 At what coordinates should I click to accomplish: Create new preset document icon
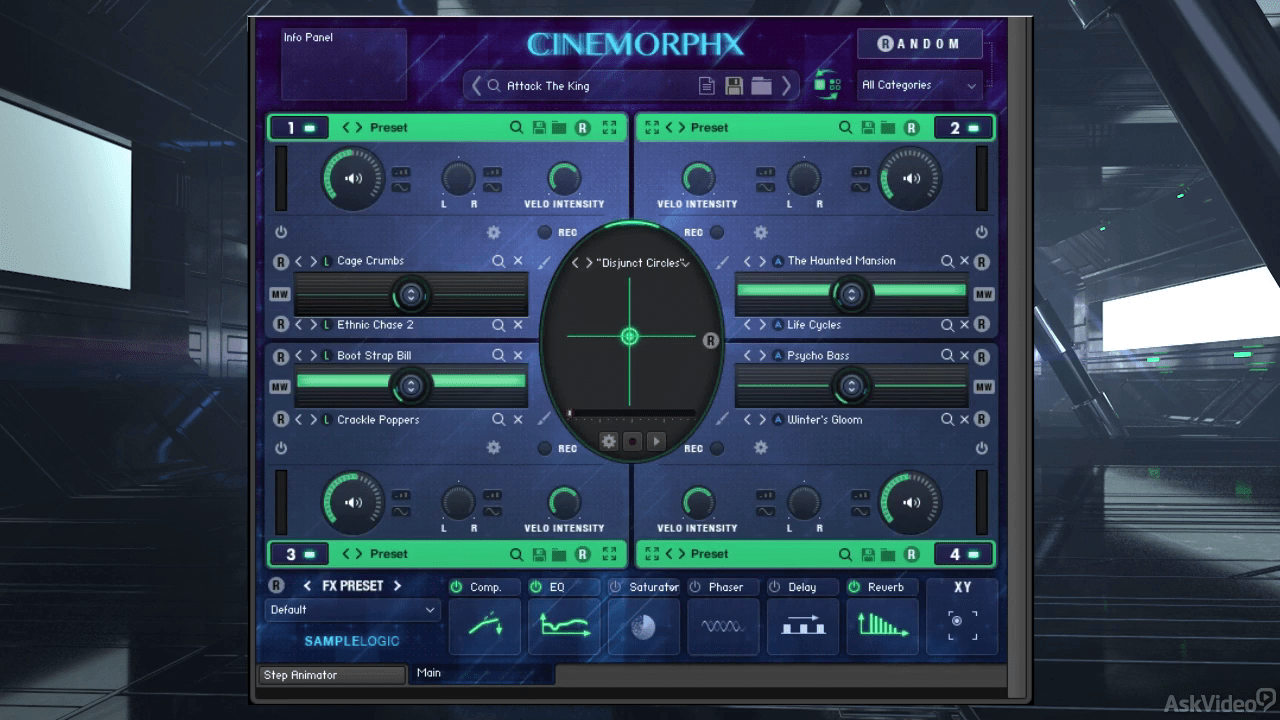point(706,86)
